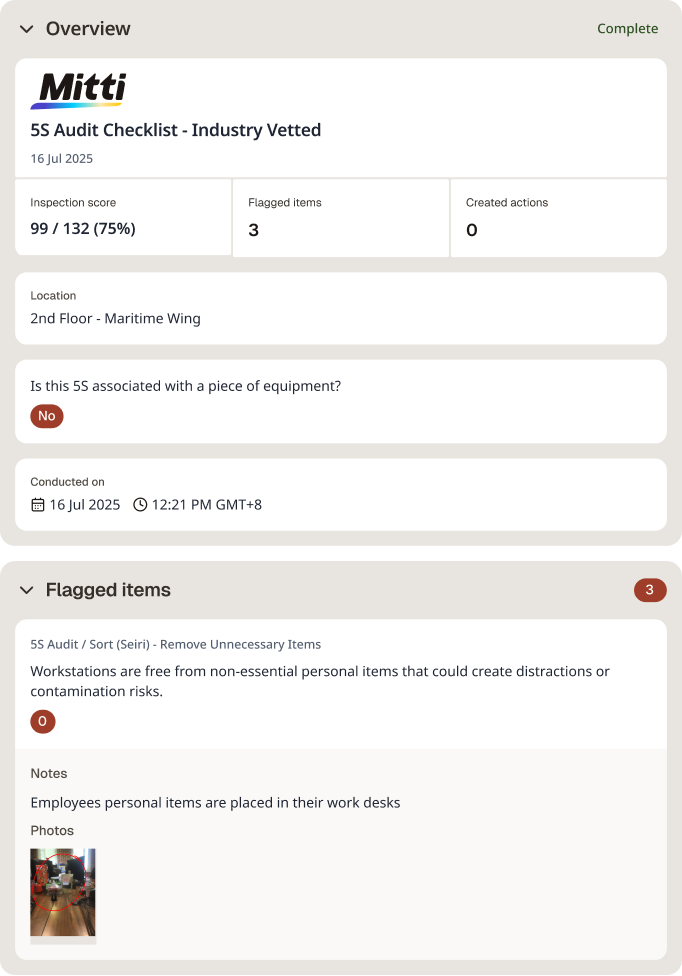The width and height of the screenshot is (682, 976).
Task: Select the red No answer pill
Action: (47, 416)
